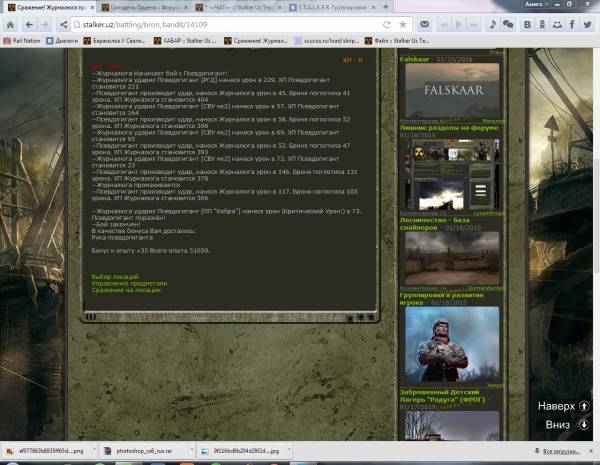Open the 'Диалоги' bookmark
Screen dimensions: 600x465
tap(62, 41)
